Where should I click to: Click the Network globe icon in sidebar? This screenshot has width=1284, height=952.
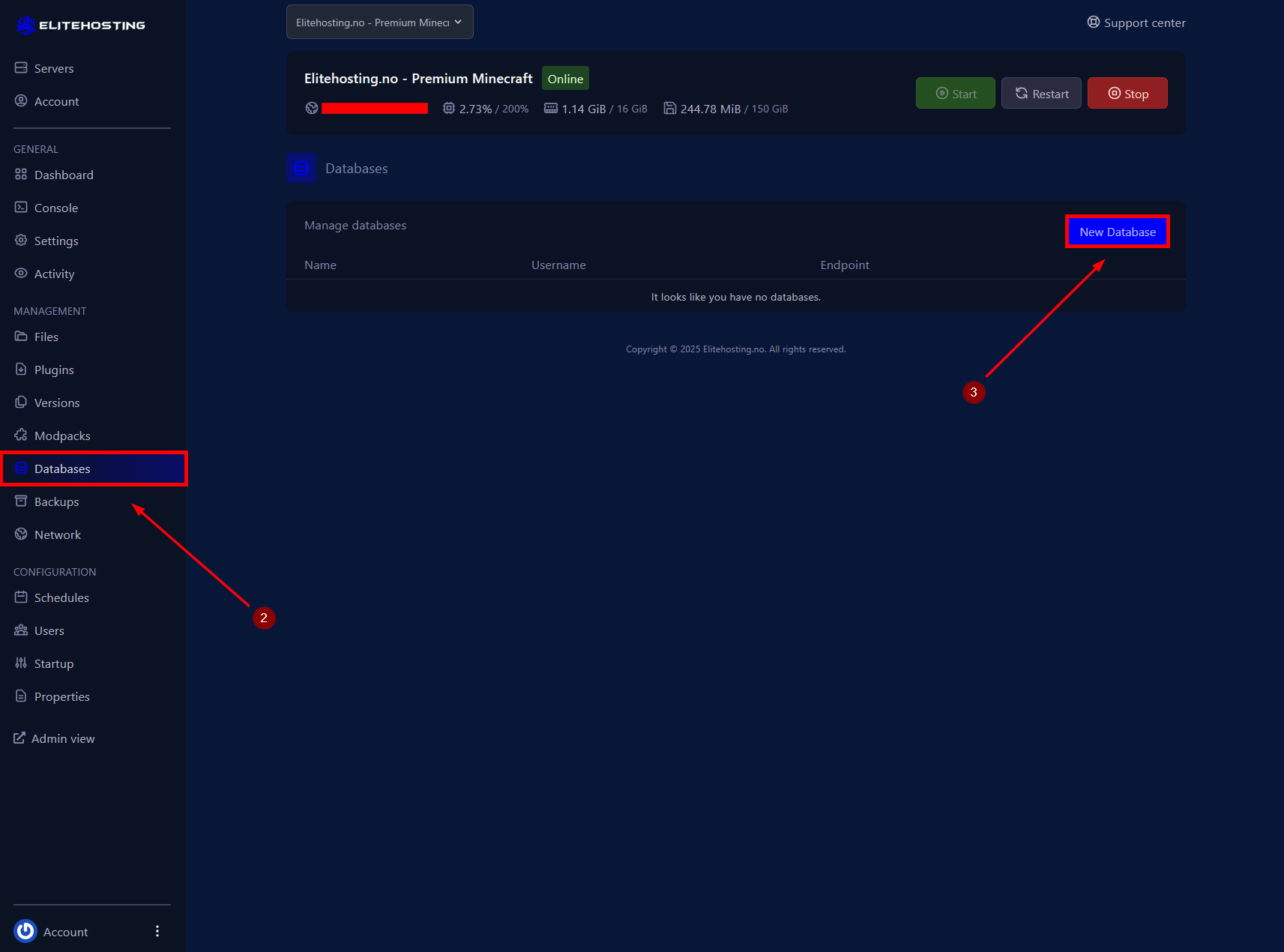[21, 534]
